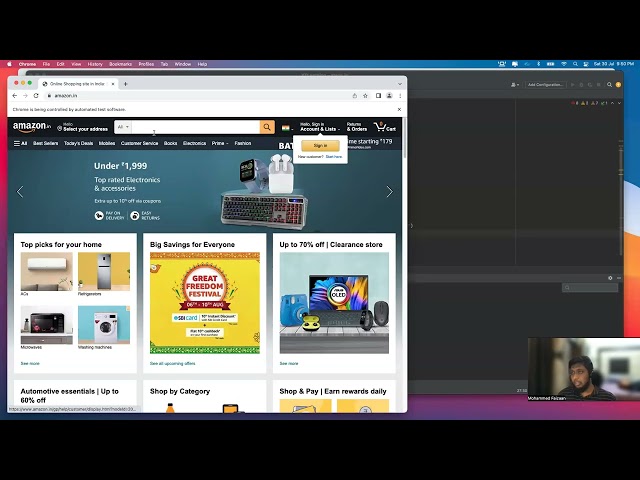Open 'Customer Service' in Amazon nav
The height and width of the screenshot is (480, 640).
click(x=139, y=144)
